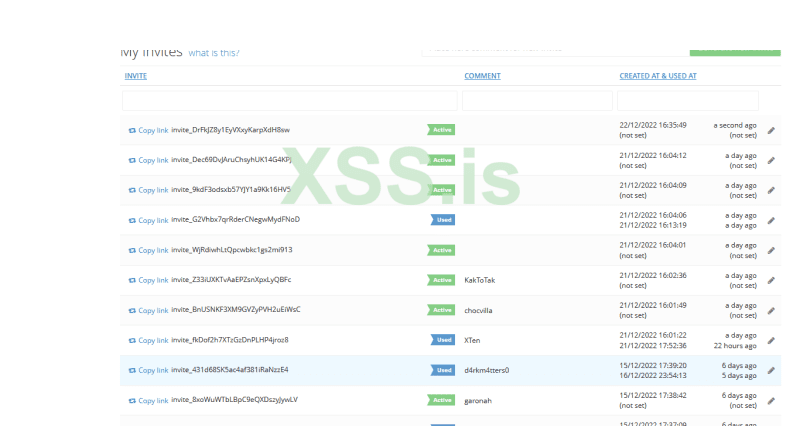Focus the filter box under the COMMENT header
Viewport: 800px width, 426px height.
tap(537, 101)
